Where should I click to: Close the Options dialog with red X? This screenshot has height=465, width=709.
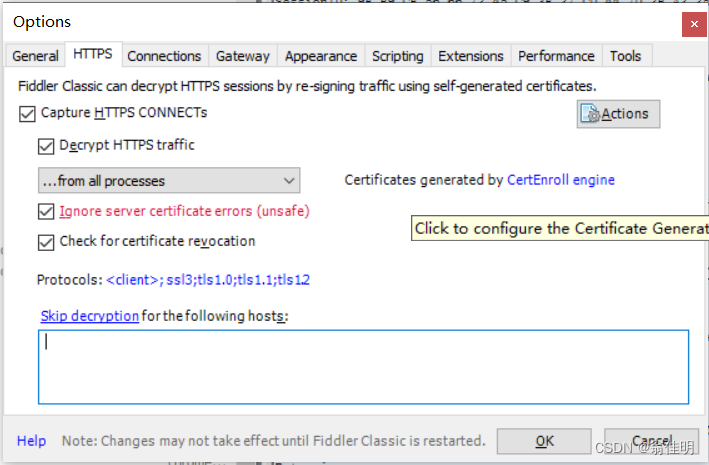[x=694, y=24]
